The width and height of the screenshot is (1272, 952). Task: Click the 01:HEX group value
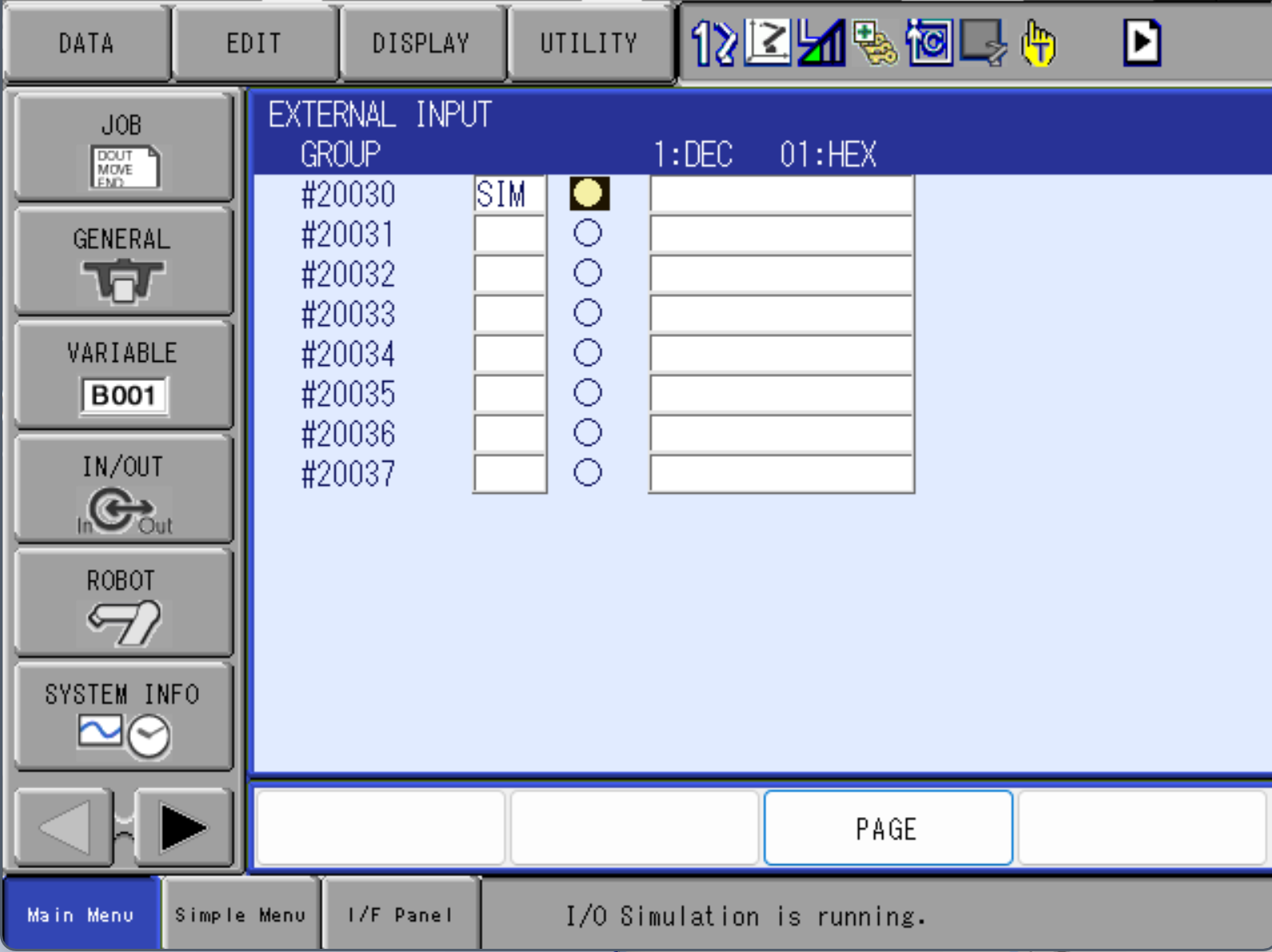(828, 154)
